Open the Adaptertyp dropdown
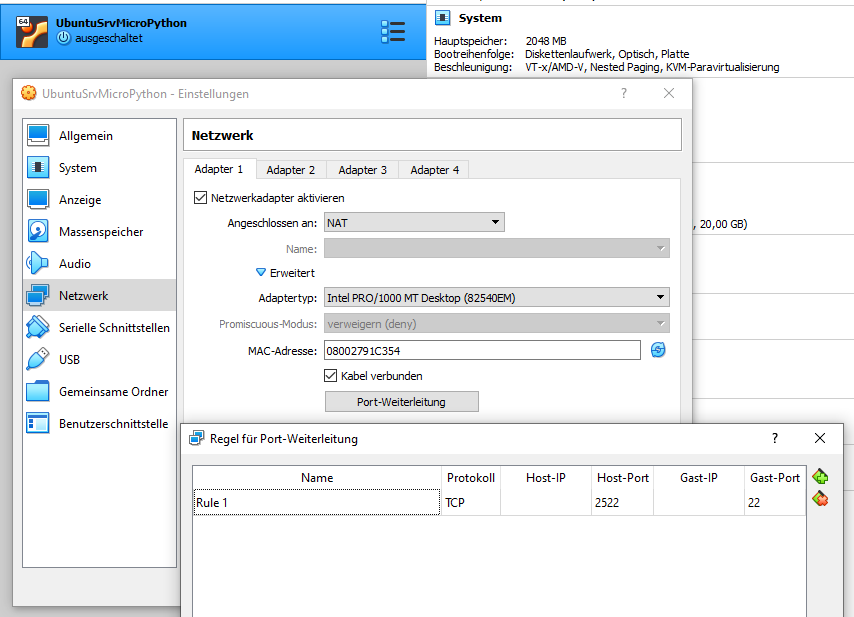Image resolution: width=854 pixels, height=617 pixels. (x=497, y=297)
